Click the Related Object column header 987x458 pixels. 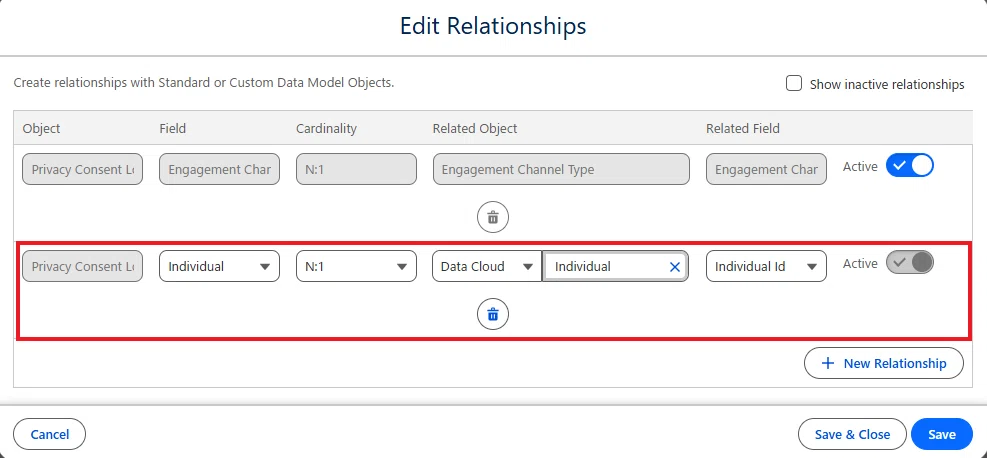point(475,128)
